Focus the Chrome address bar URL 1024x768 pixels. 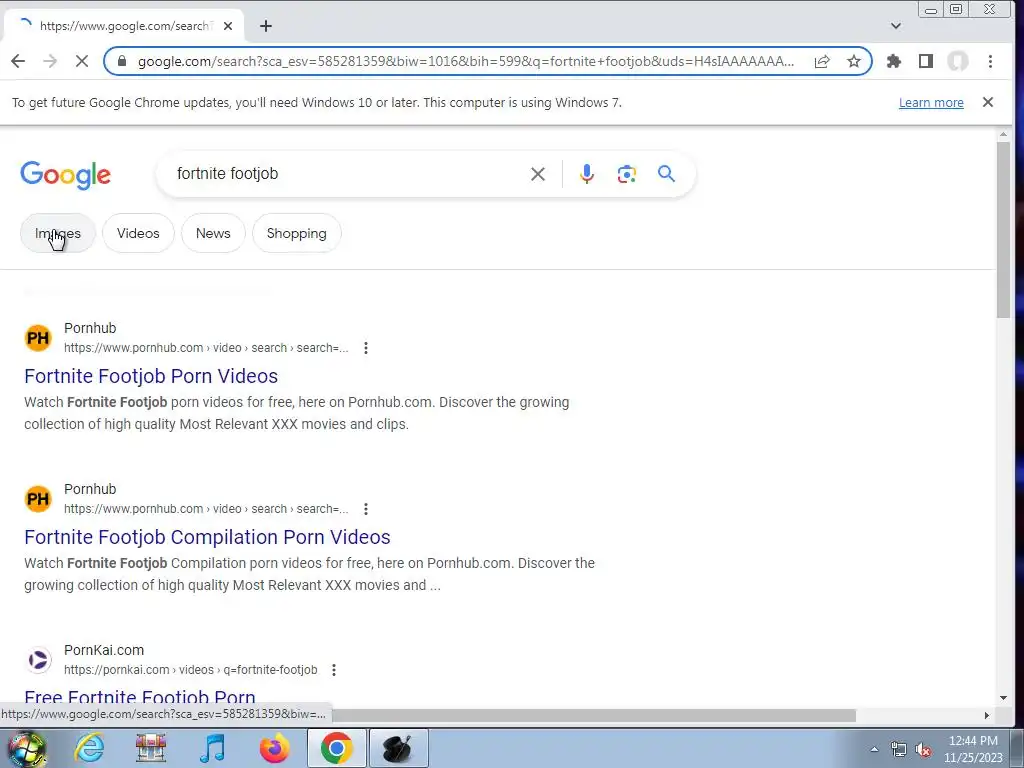tap(466, 61)
